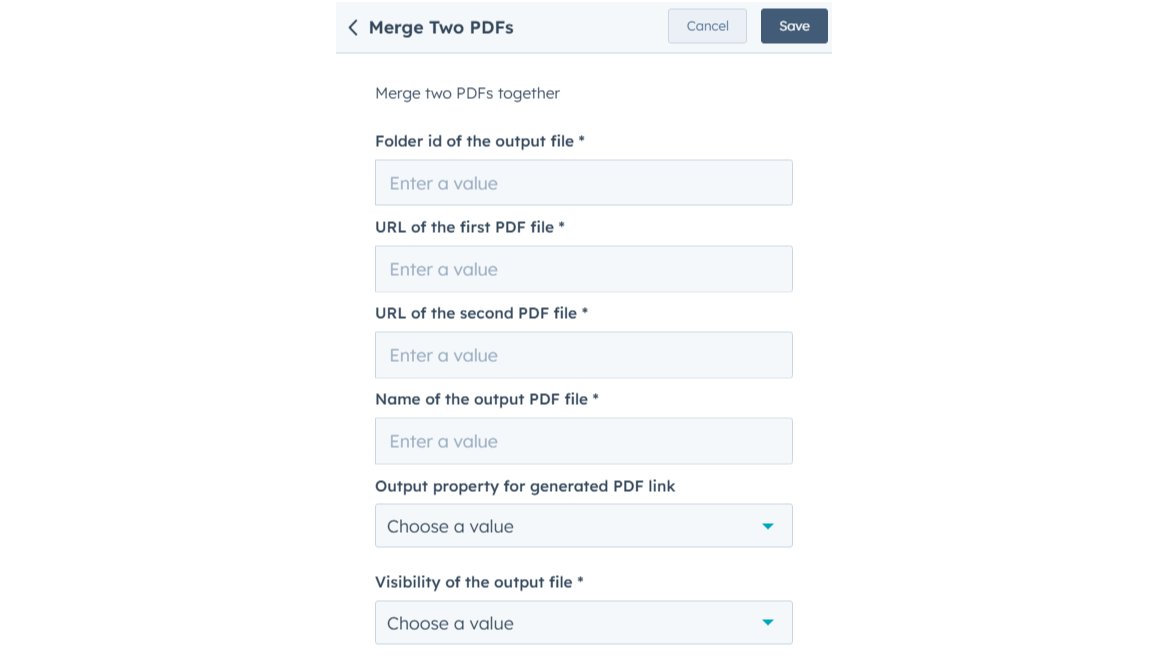Click the caret arrow on Visibility dropdown
Image resolution: width=1169 pixels, height=657 pixels.
[767, 623]
